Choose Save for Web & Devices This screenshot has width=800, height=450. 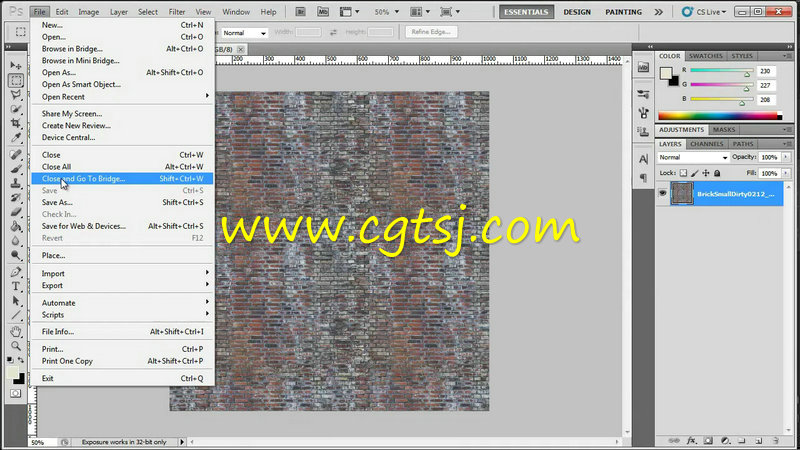(x=122, y=226)
